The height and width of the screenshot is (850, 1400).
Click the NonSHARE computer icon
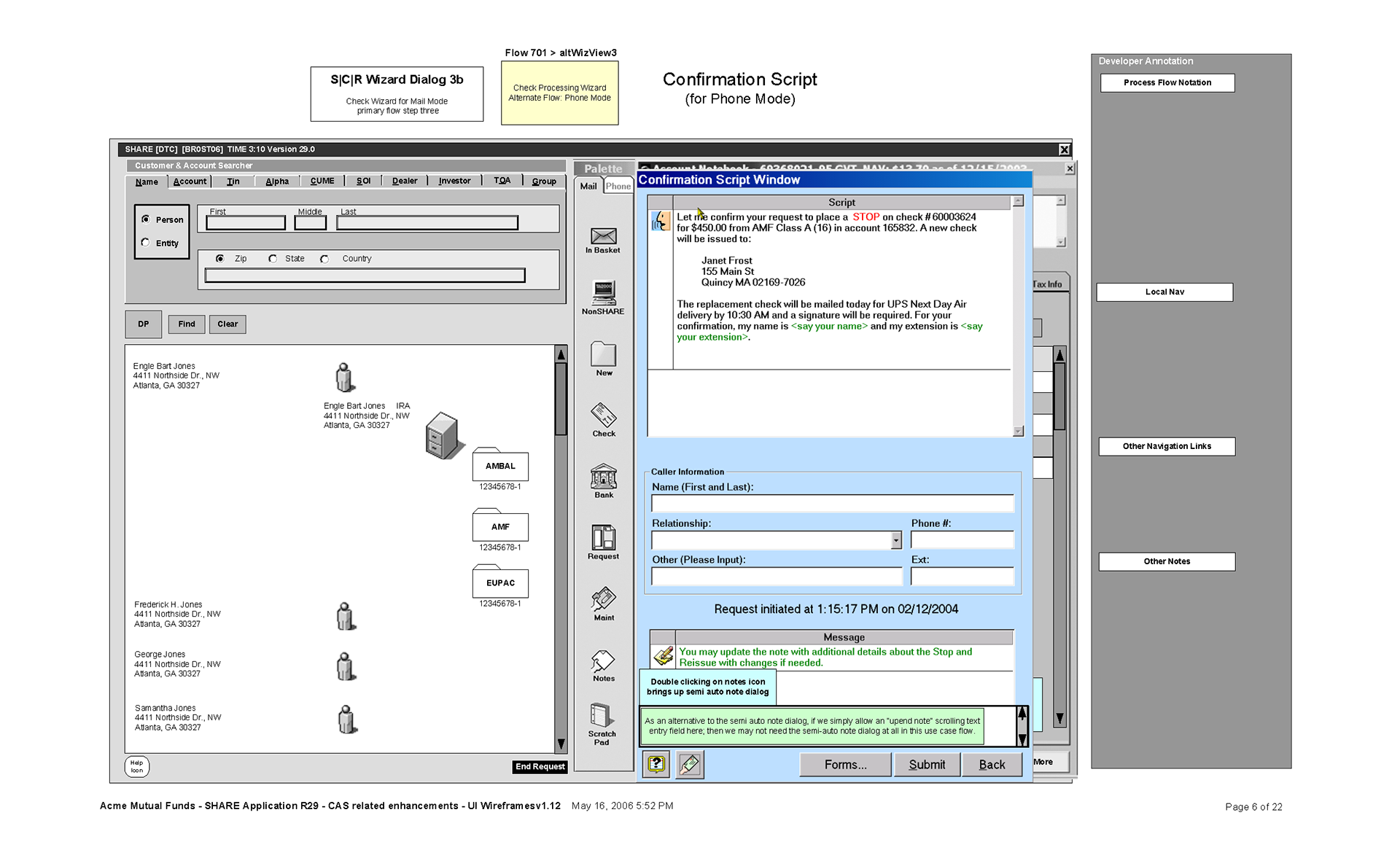tap(603, 293)
